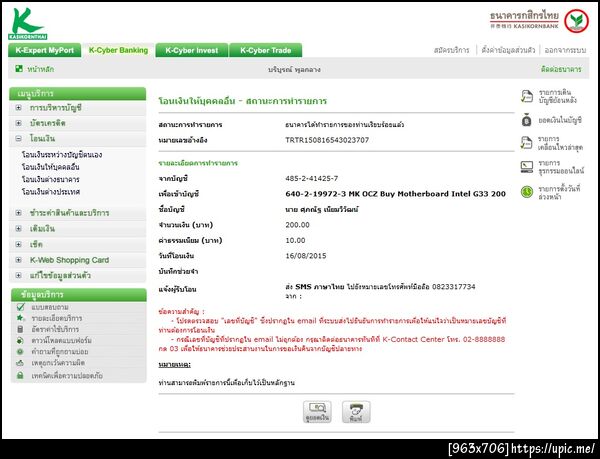Click the fee value 10.00
This screenshot has width=600, height=459.
[x=295, y=241]
